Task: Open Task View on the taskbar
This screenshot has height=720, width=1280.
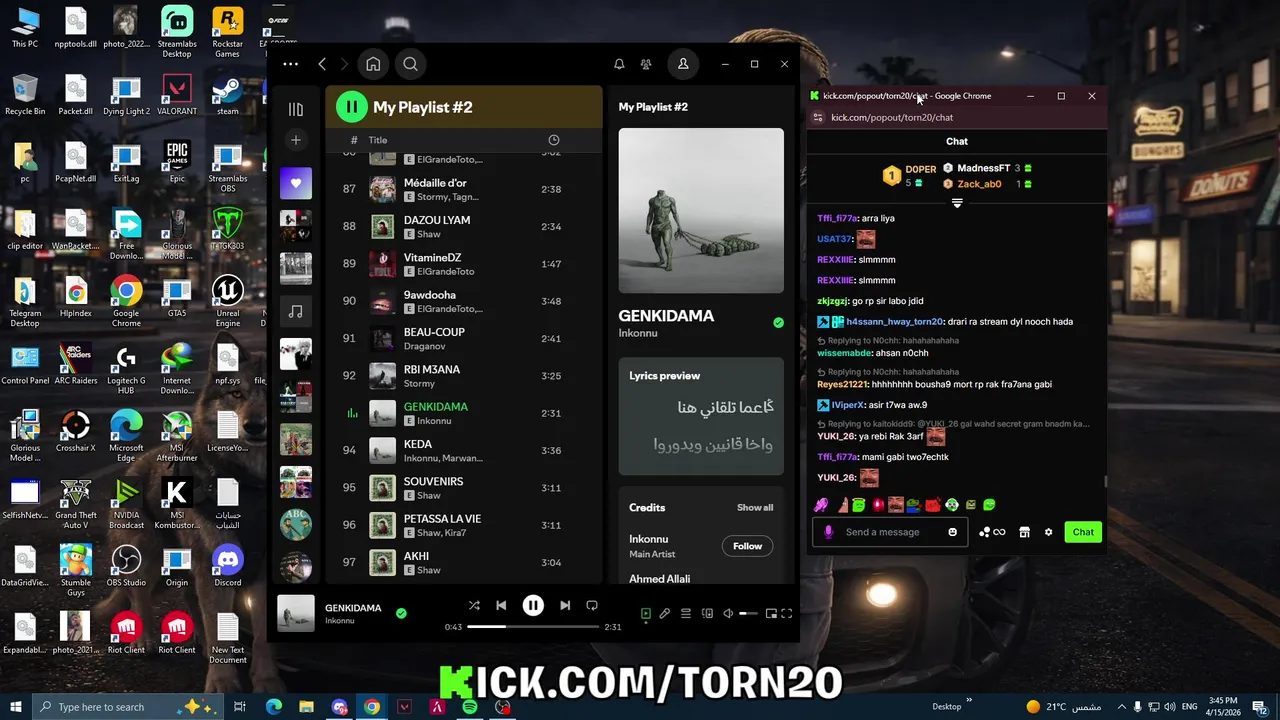Action: 240,707
